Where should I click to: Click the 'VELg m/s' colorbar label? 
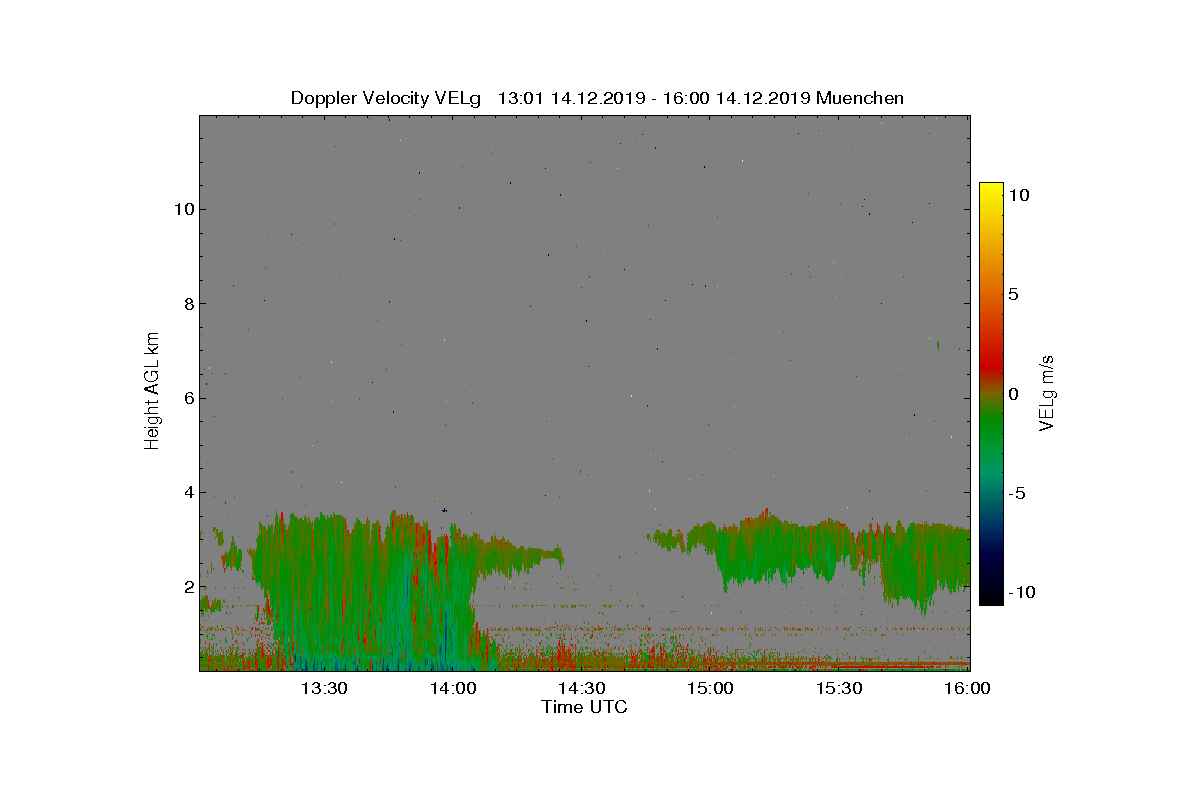[1048, 392]
